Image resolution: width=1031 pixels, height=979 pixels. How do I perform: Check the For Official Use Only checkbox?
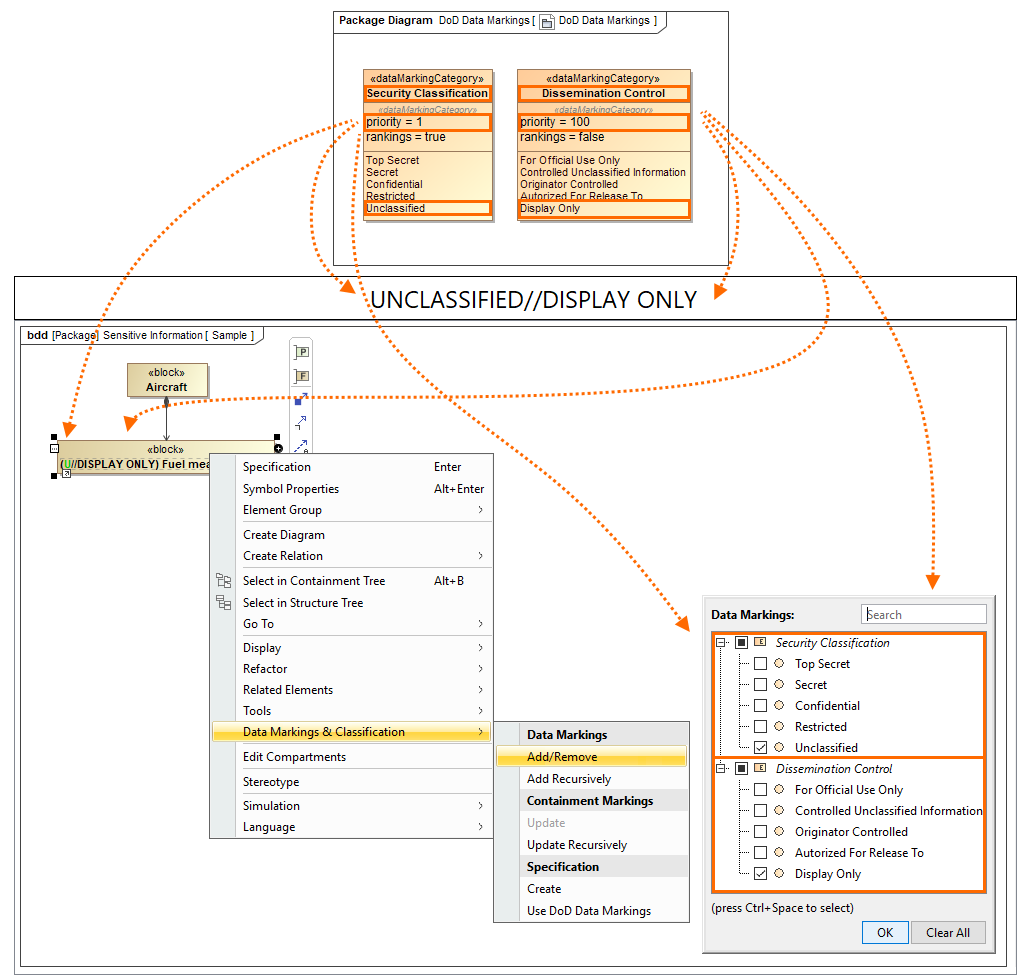(x=760, y=790)
